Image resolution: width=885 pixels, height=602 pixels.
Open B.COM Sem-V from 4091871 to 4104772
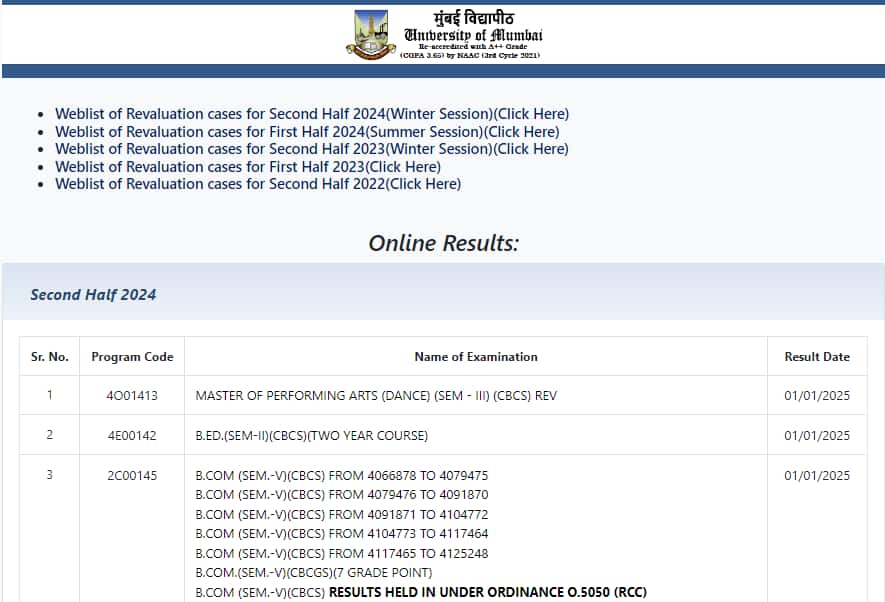(341, 515)
